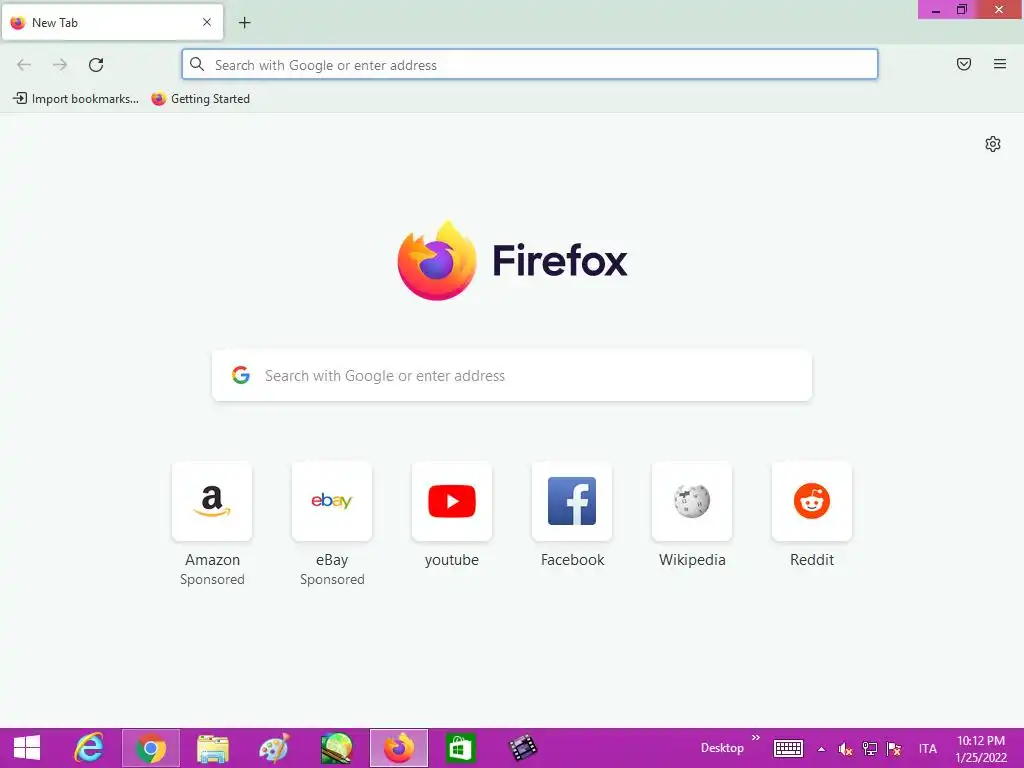Open the Amazon sponsored shortcut tile

212,502
